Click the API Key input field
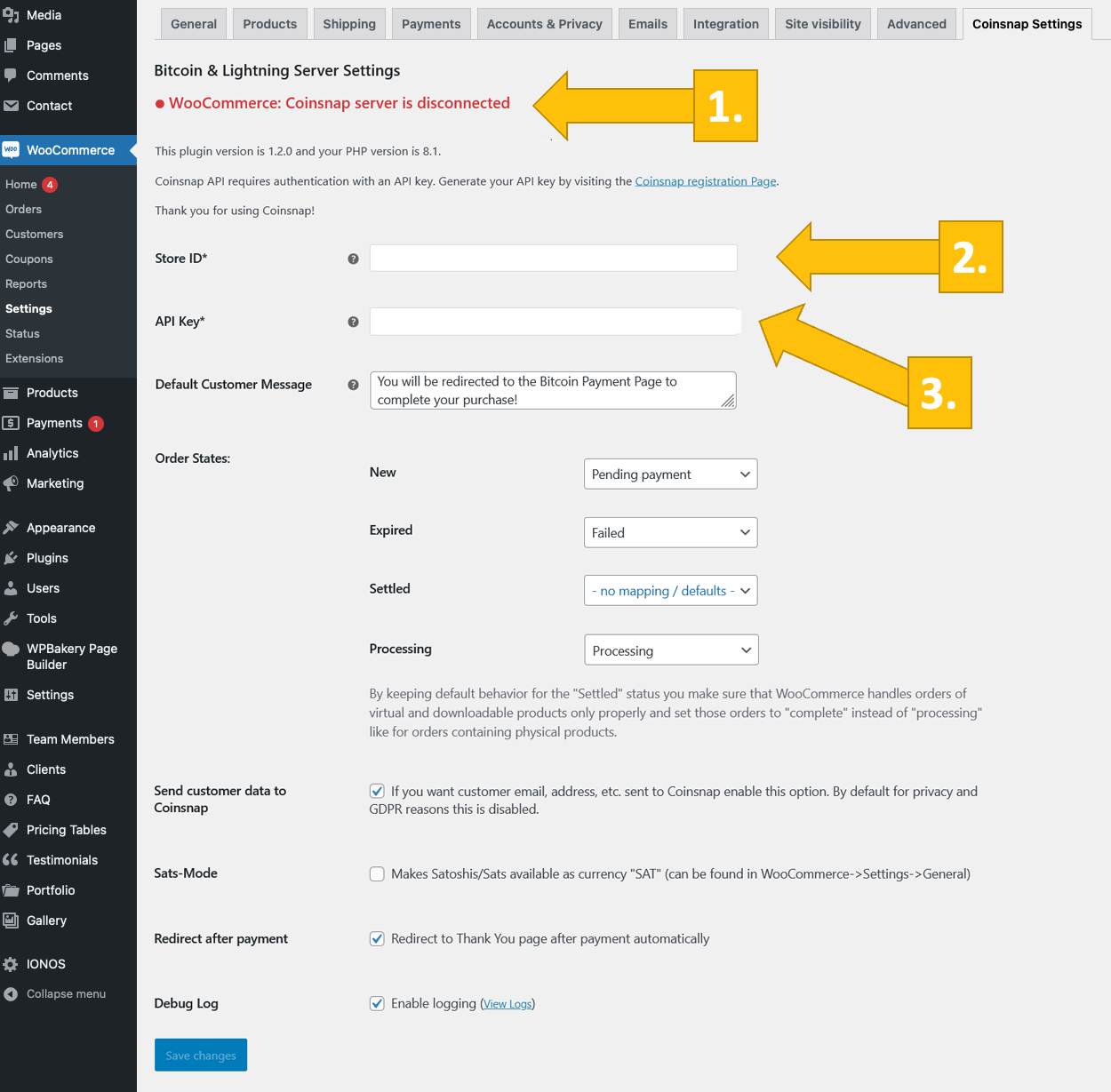This screenshot has height=1092, width=1111. click(555, 322)
